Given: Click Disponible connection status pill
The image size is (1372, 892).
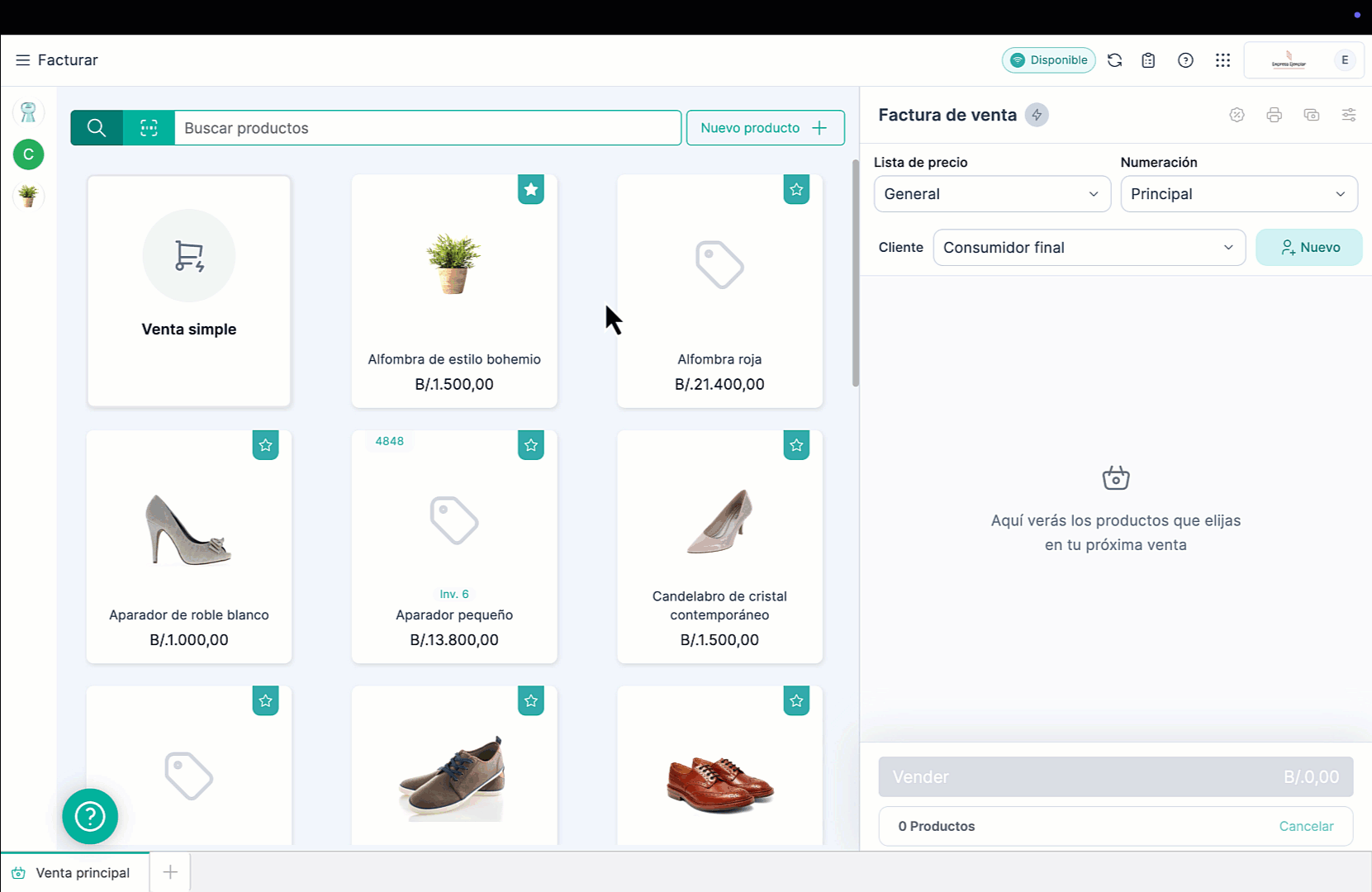Looking at the screenshot, I should [x=1048, y=59].
